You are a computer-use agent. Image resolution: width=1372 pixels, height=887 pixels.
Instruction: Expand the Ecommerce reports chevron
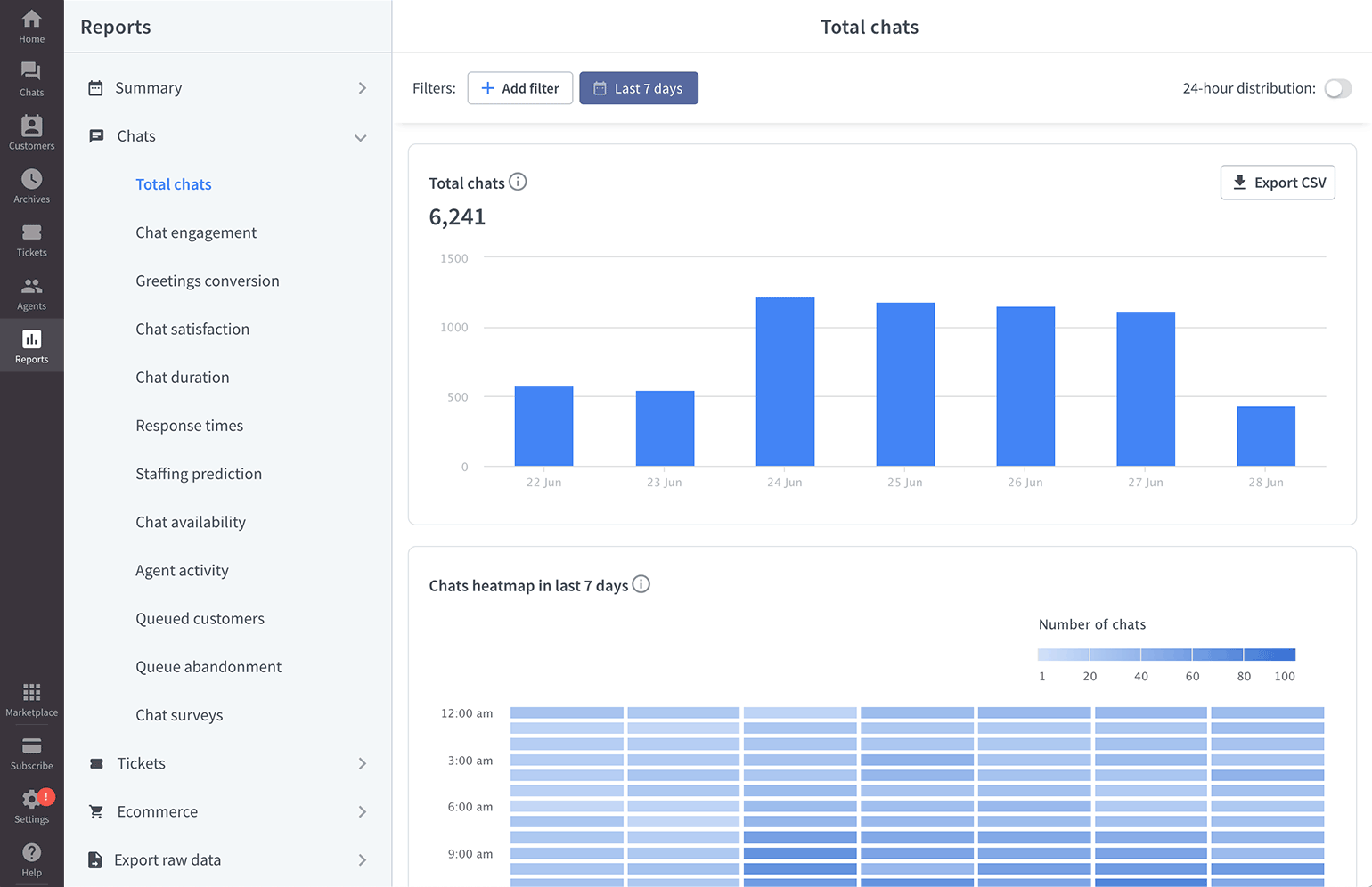(x=362, y=811)
